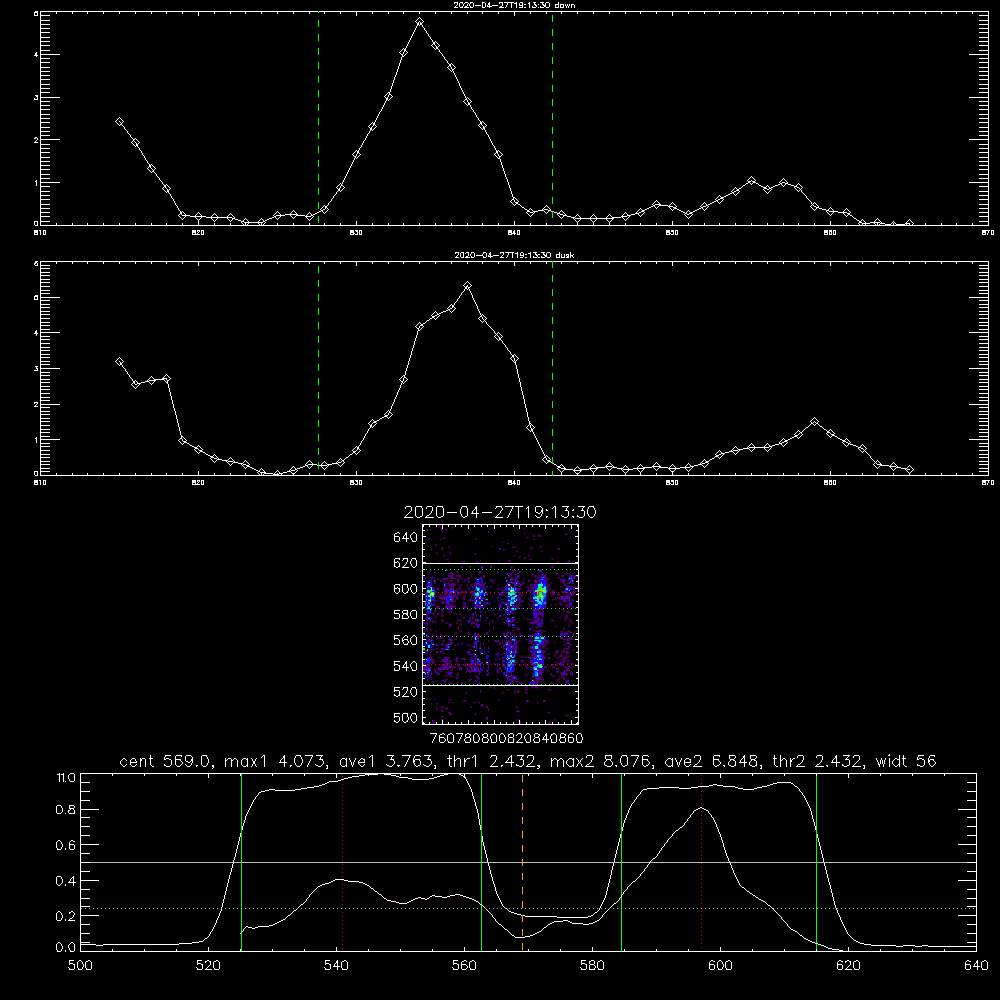Click 'thr1 2.432' in the statistics line
Screen dimensions: 1000x1000
click(x=490, y=761)
